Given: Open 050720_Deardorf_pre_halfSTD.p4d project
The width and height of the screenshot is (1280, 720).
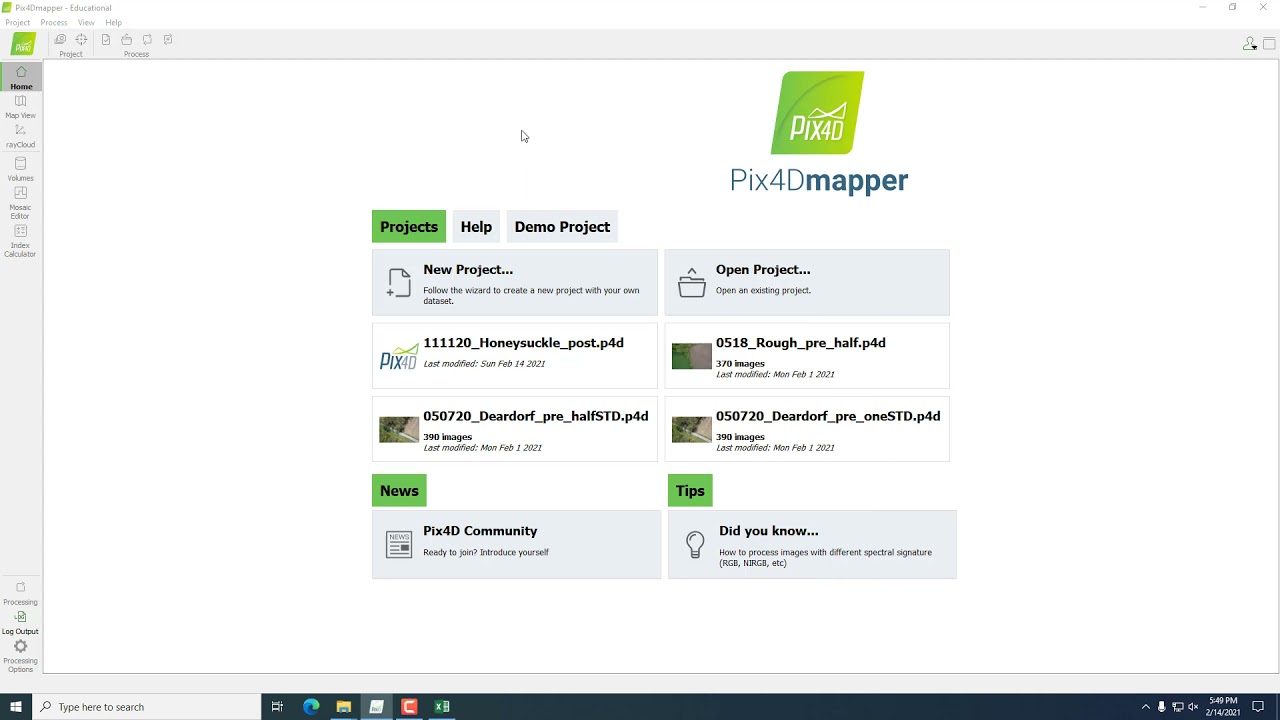Looking at the screenshot, I should click(x=515, y=429).
